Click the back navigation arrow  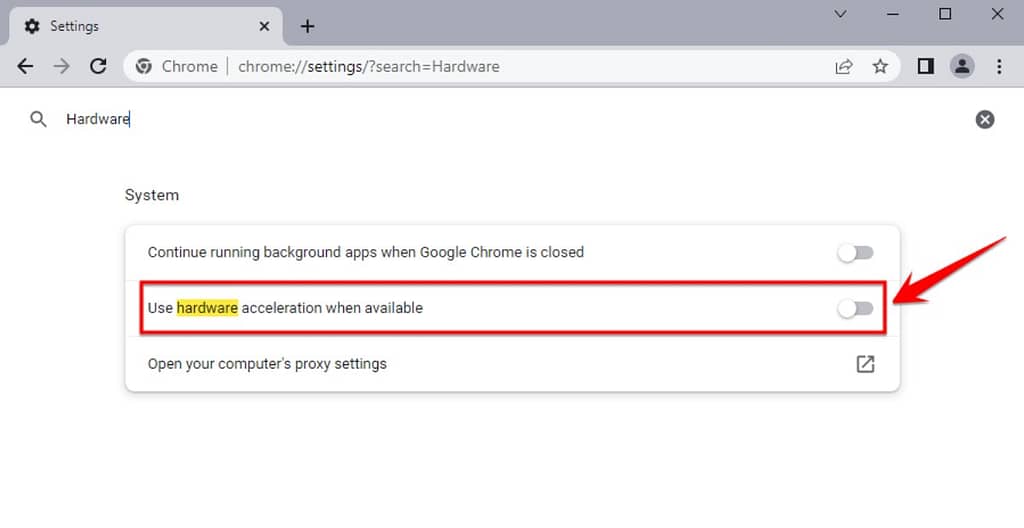25,66
